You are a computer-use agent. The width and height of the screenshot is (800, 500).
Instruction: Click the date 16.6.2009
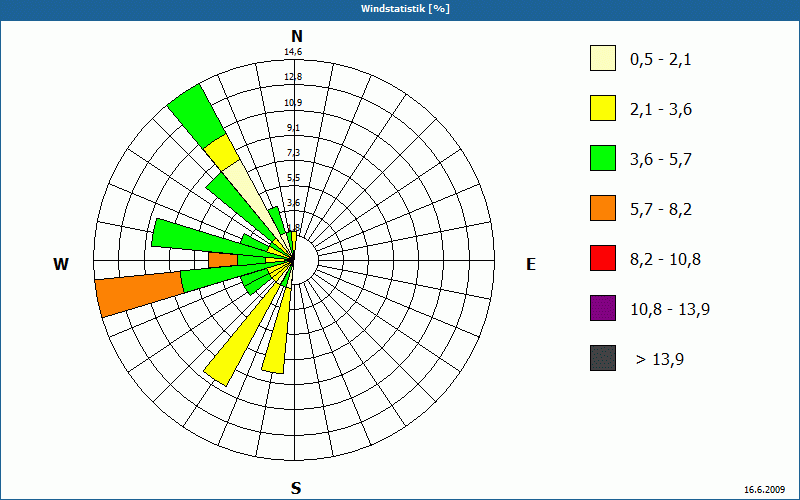point(764,490)
